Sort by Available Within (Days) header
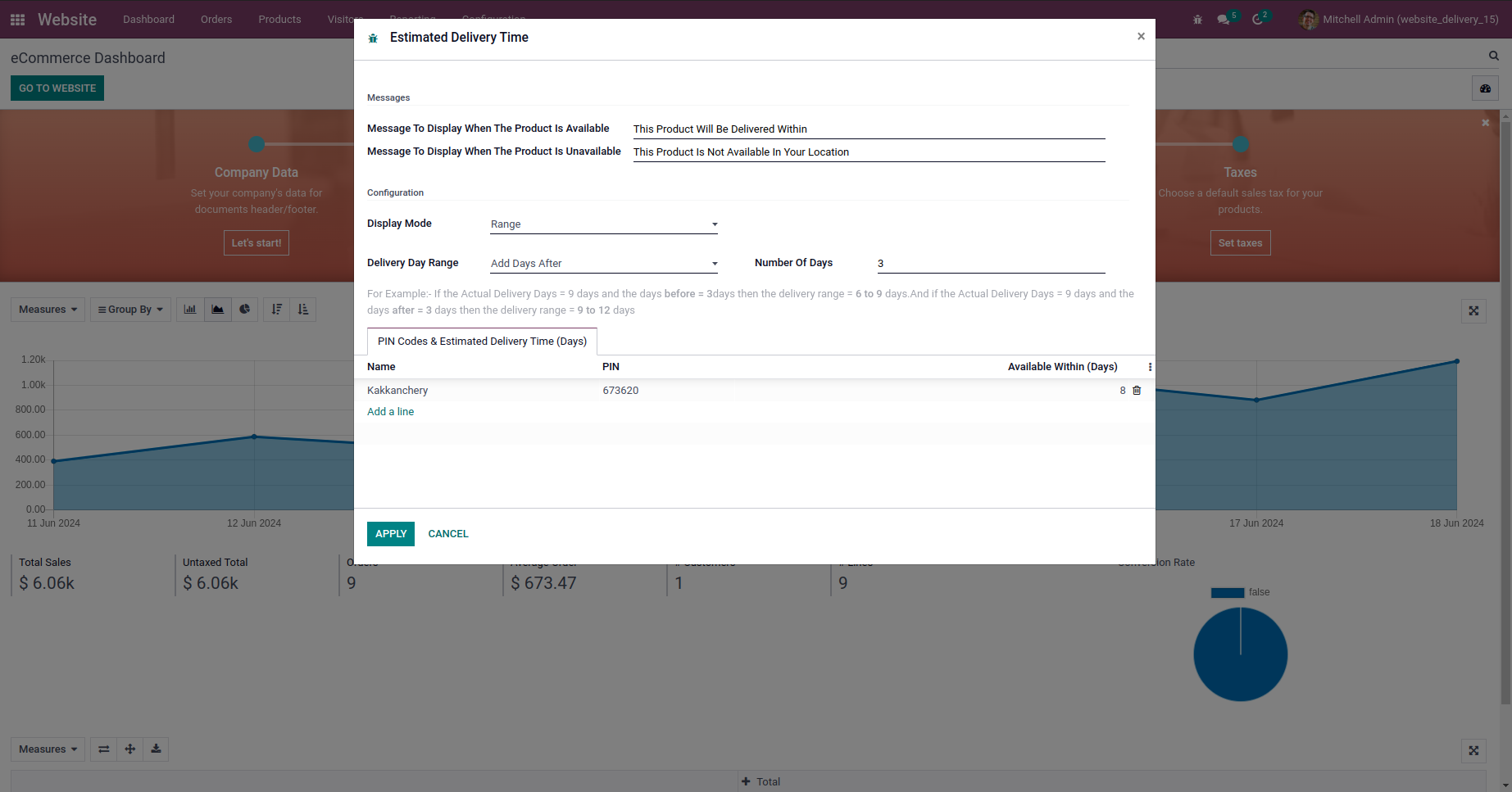This screenshot has width=1512, height=792. click(x=1062, y=367)
